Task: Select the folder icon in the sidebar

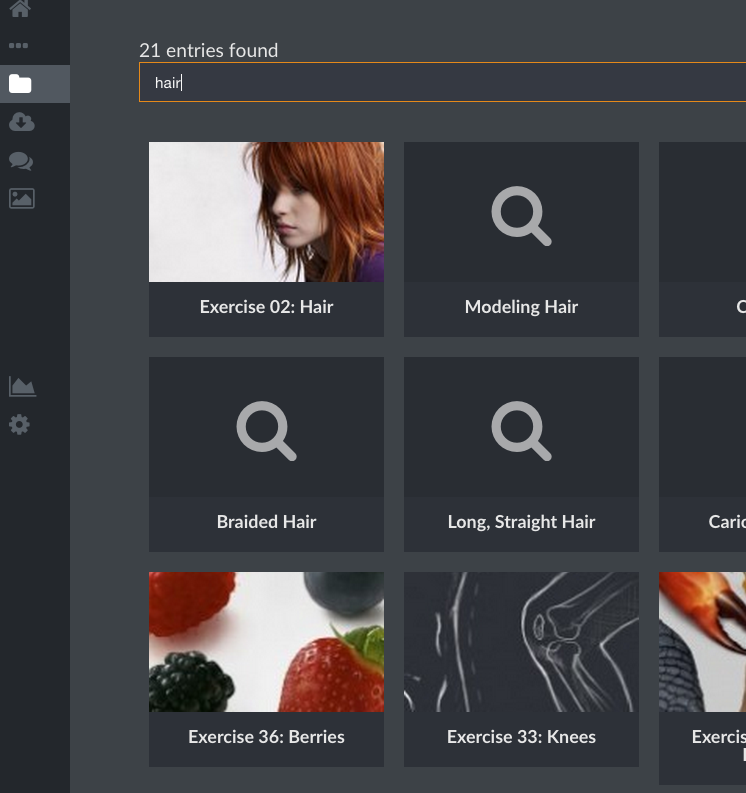Action: 20,83
